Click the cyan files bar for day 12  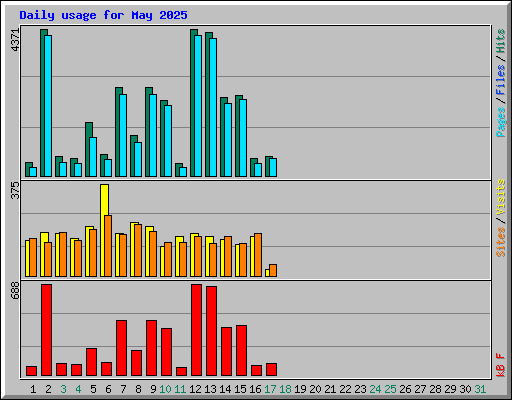pos(198,106)
